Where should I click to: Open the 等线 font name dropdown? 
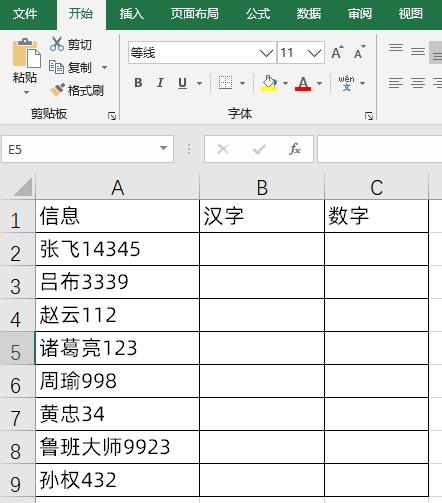point(266,53)
